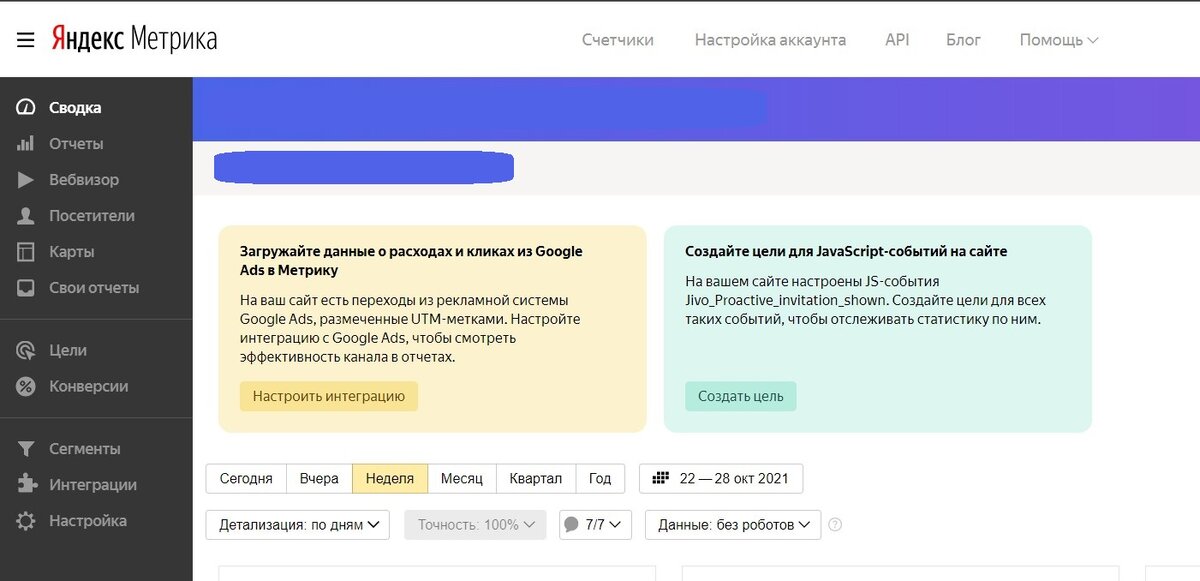
Task: Open the Блог top link
Action: click(963, 40)
